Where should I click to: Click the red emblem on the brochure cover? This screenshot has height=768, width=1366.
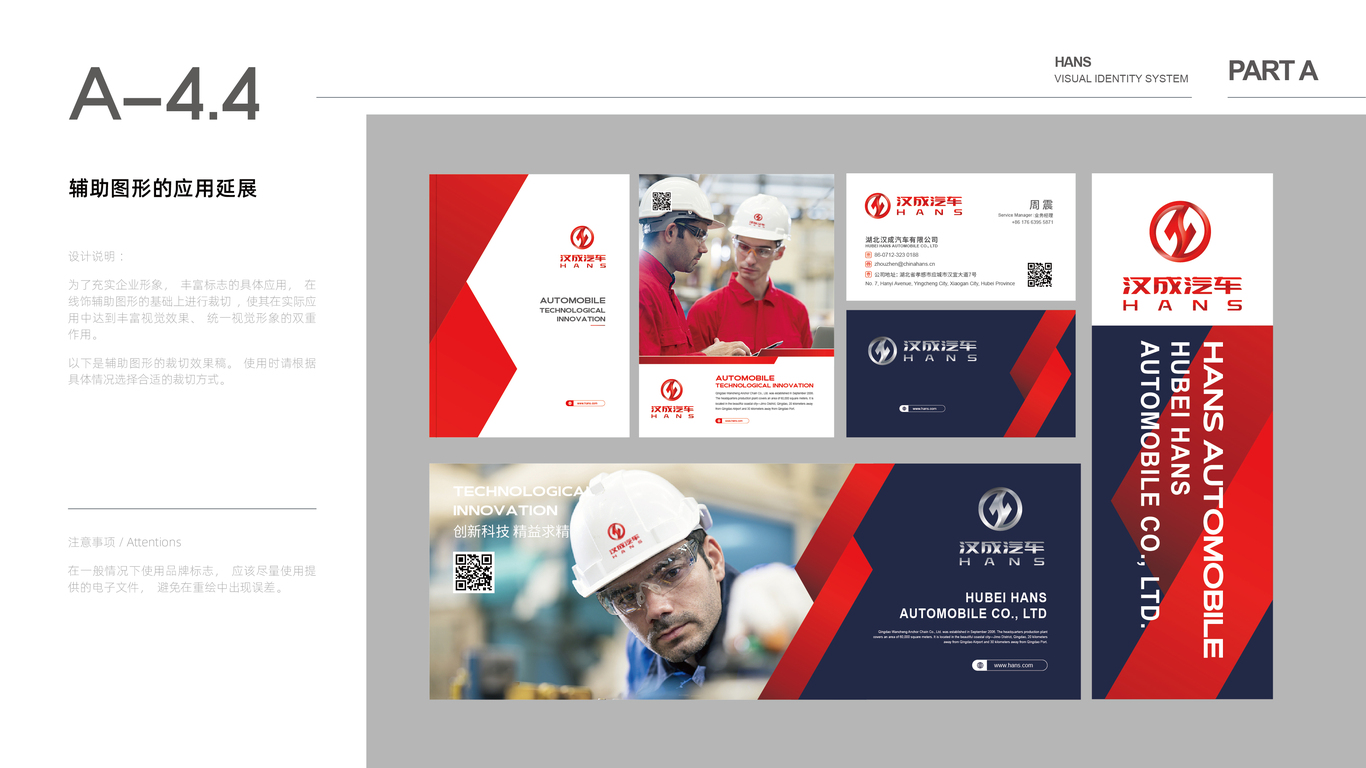(x=582, y=237)
